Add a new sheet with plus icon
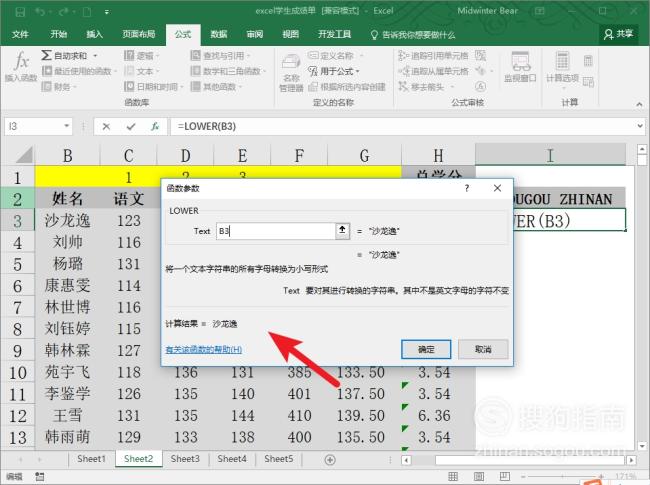Image resolution: width=650 pixels, height=485 pixels. pos(330,460)
